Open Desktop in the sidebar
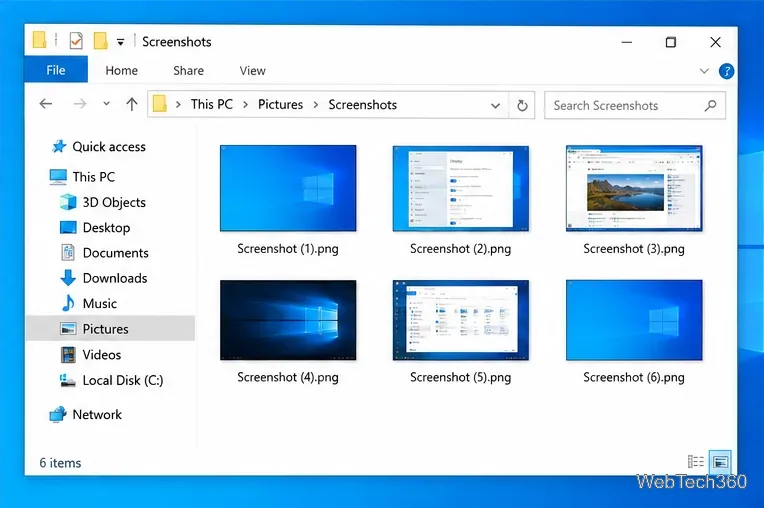Viewport: 764px width, 508px height. [95, 227]
